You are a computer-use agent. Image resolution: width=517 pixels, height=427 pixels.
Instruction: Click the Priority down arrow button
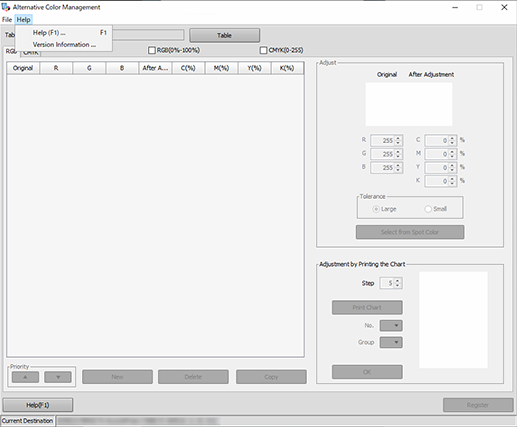coord(58,377)
